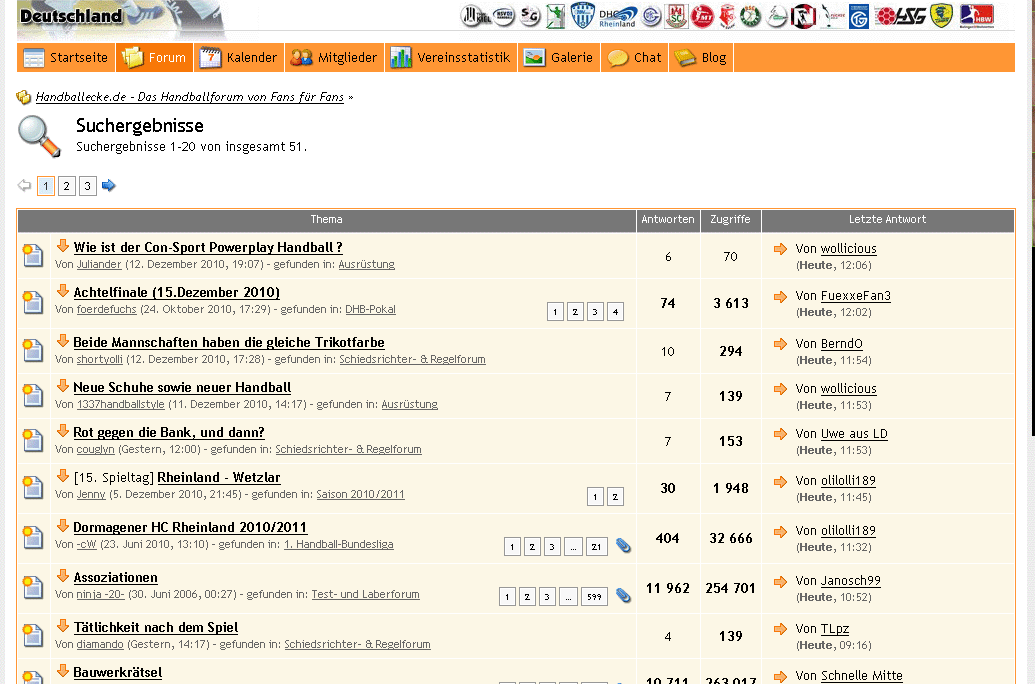Screen dimensions: 1035x684
Task: Click the thread icon left of Bauwerkrätsel
Action: [x=33, y=675]
